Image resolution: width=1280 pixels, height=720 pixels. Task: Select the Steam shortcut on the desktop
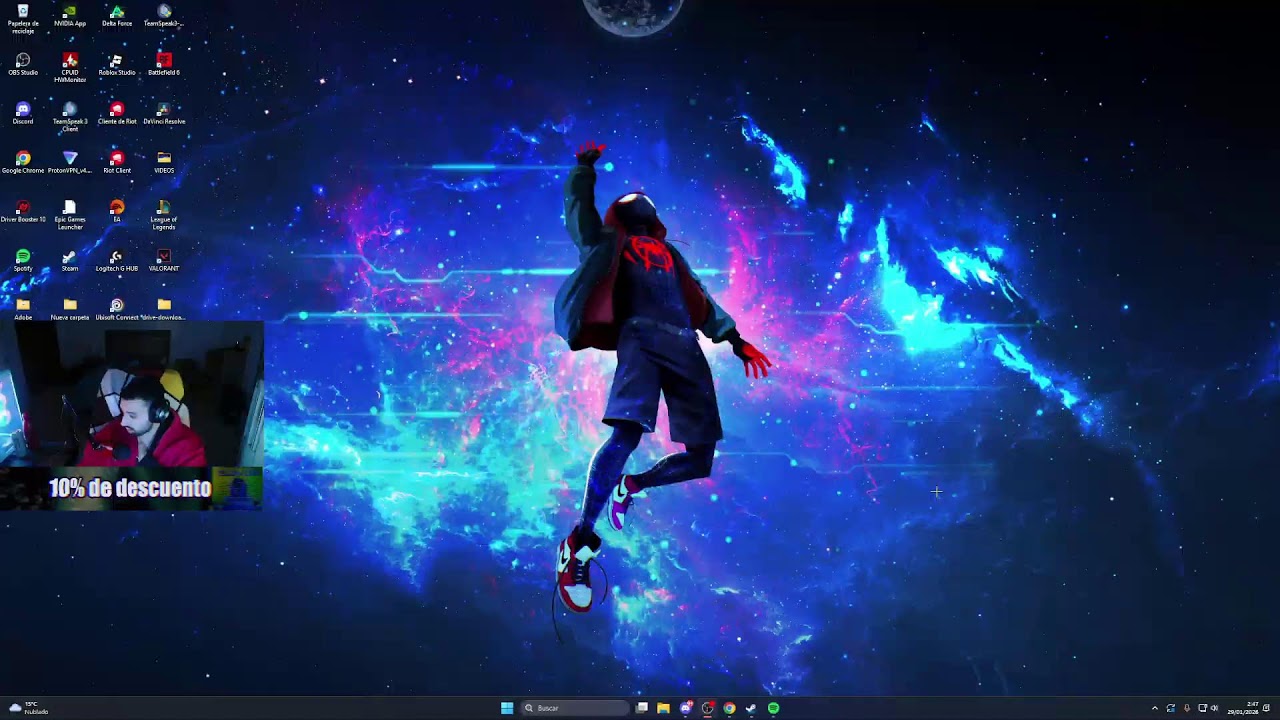[70, 261]
